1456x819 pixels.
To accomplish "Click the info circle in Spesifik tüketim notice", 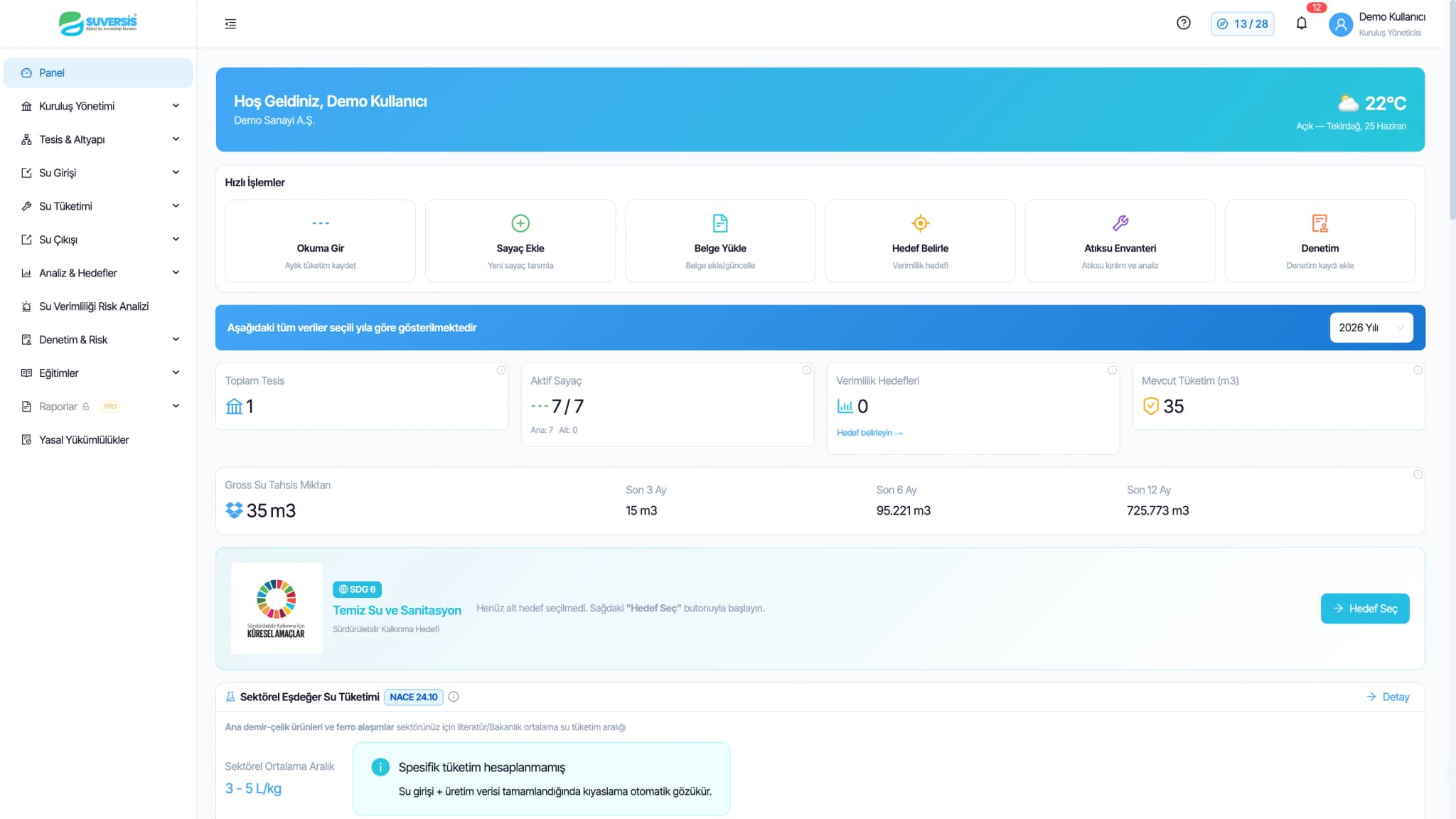I will [x=380, y=767].
